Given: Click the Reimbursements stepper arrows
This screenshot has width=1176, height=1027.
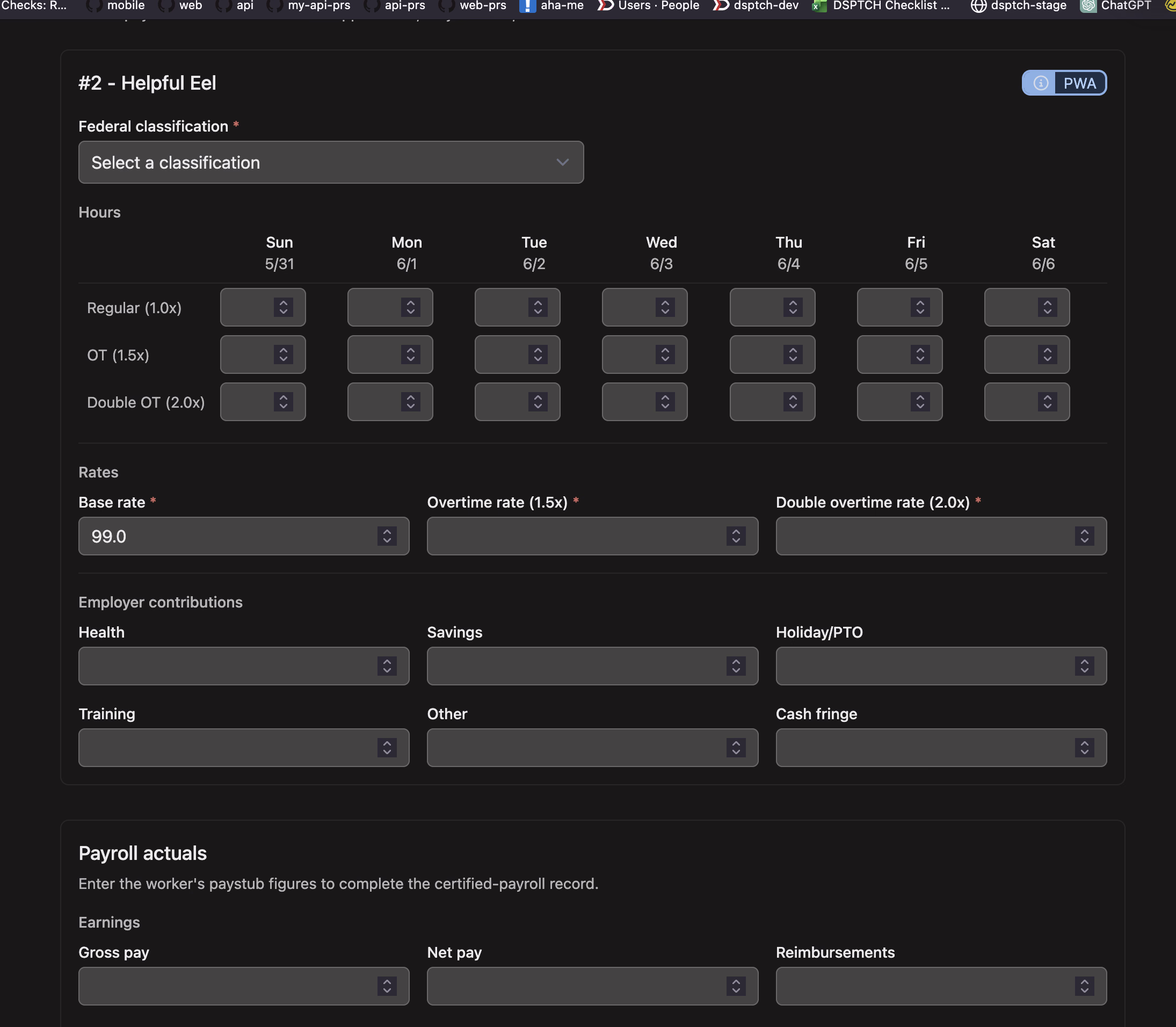Looking at the screenshot, I should coord(1084,986).
